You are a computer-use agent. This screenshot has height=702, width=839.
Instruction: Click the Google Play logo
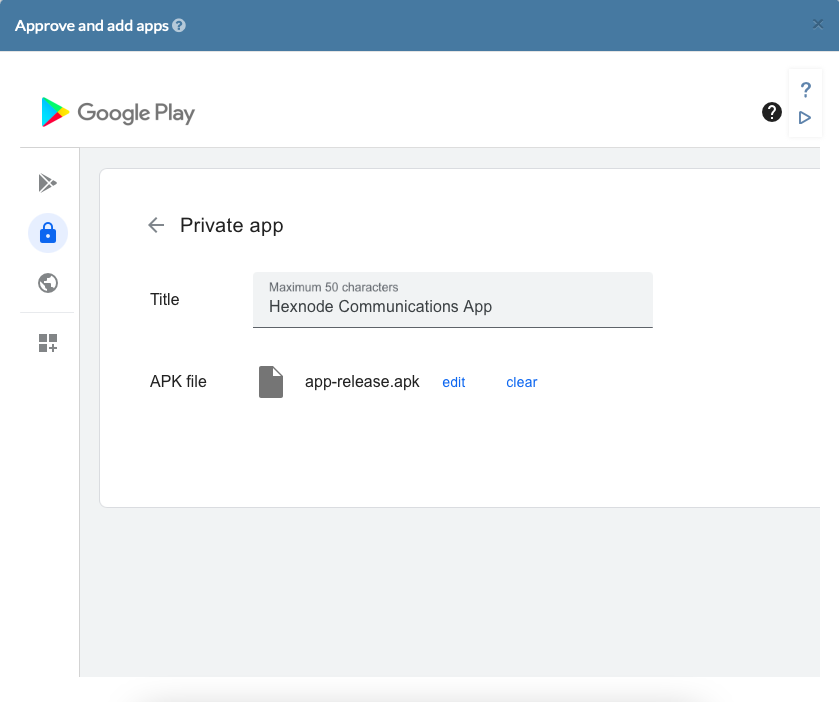point(118,112)
